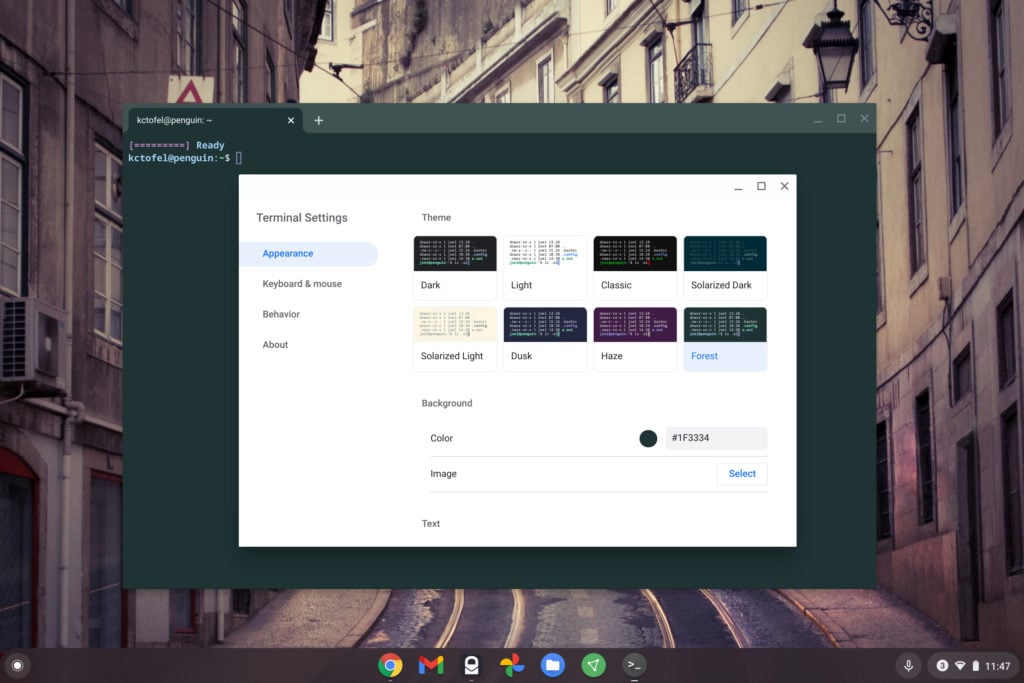The image size is (1024, 683).
Task: Click the microphone icon in system tray
Action: coord(909,665)
